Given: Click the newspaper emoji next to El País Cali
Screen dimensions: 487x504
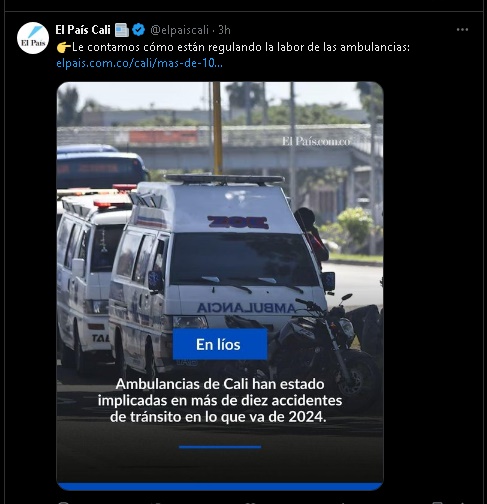Looking at the screenshot, I should (x=122, y=30).
